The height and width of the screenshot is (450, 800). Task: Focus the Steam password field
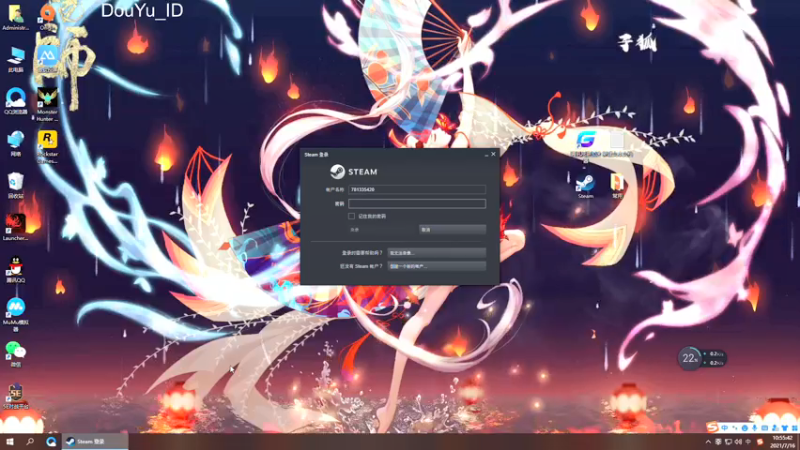click(x=417, y=204)
